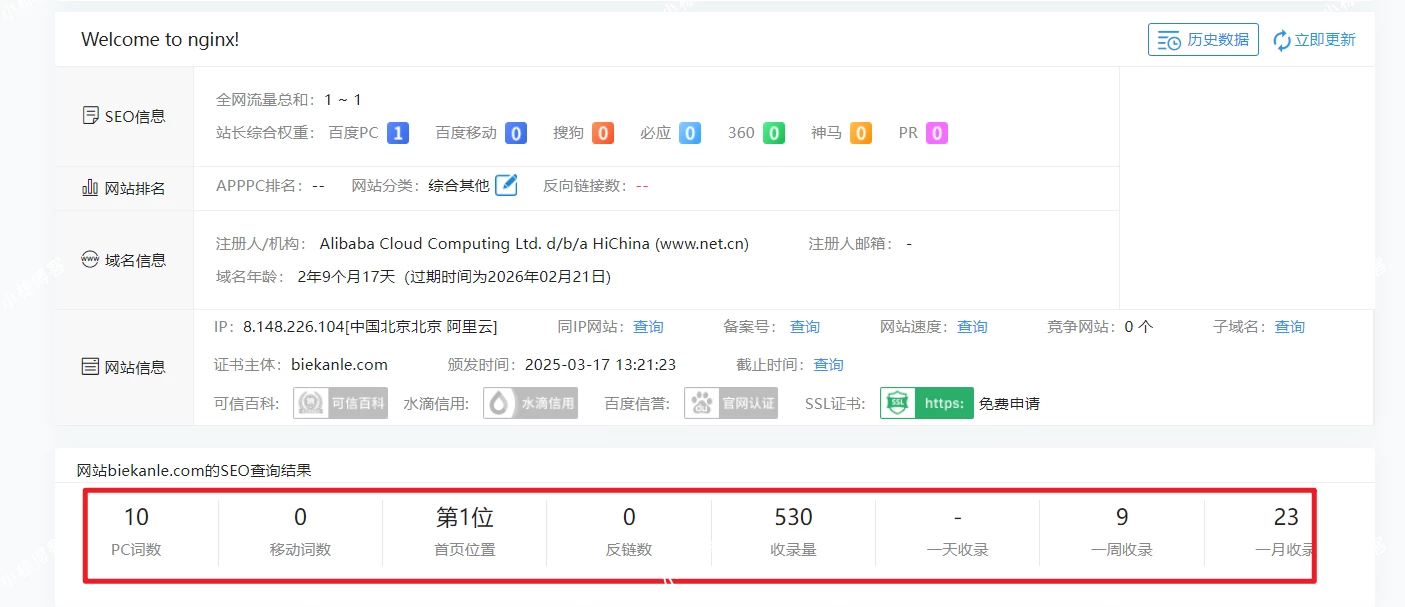
Task: Click 立即更新 to refresh the data
Action: pos(1324,39)
